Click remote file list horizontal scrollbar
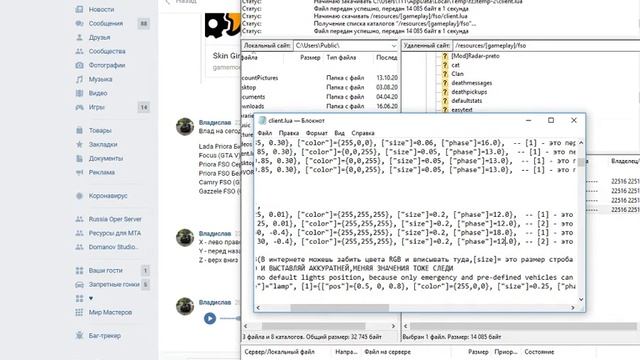The height and width of the screenshot is (360, 640). (x=523, y=326)
